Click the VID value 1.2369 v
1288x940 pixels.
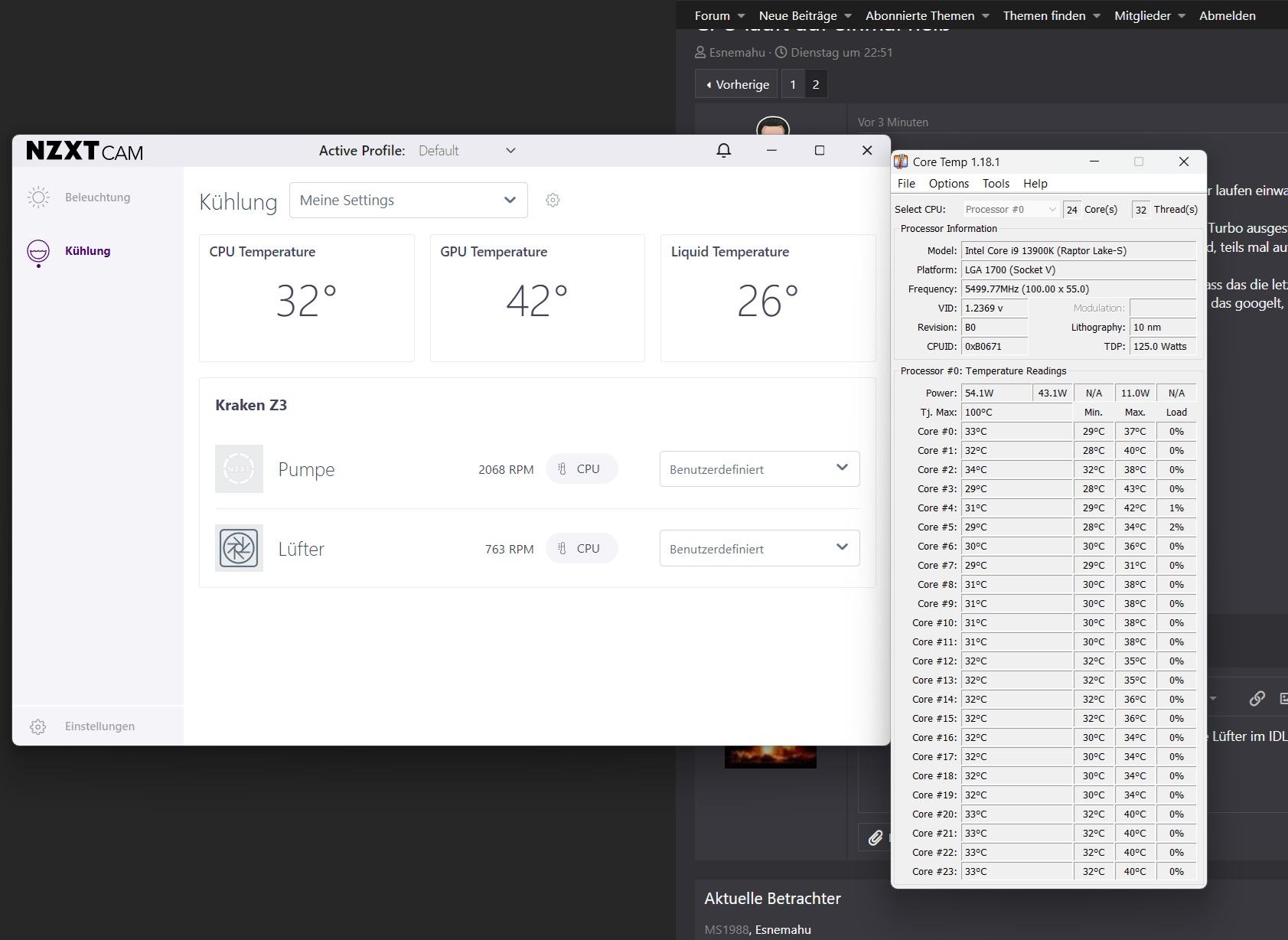(994, 308)
